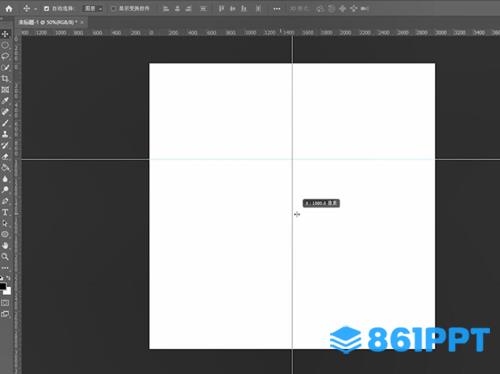Expand the Move tool preset picker arrow
Screen dimensions: 500x374
pos(35,9)
